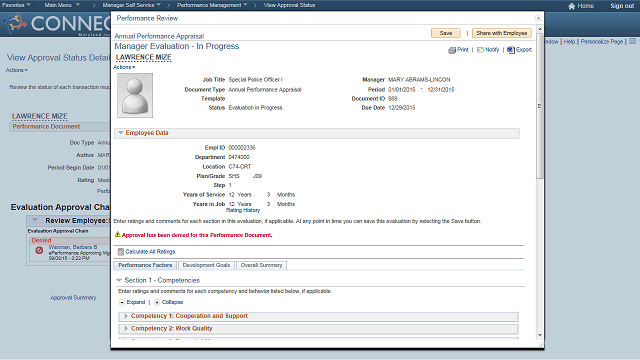Image resolution: width=640 pixels, height=360 pixels.
Task: Click the Export icon
Action: click(x=511, y=50)
